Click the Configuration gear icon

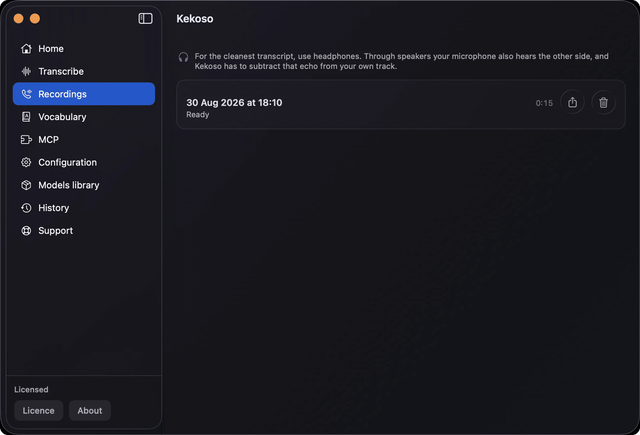click(26, 162)
